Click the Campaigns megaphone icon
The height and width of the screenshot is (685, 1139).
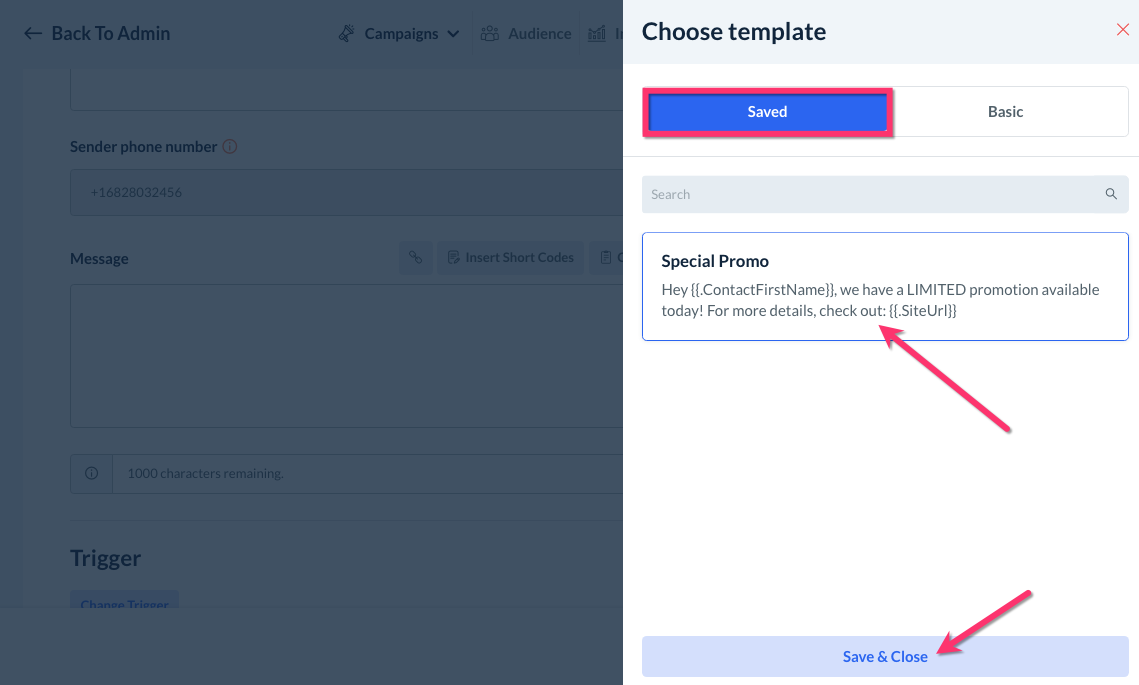347,34
